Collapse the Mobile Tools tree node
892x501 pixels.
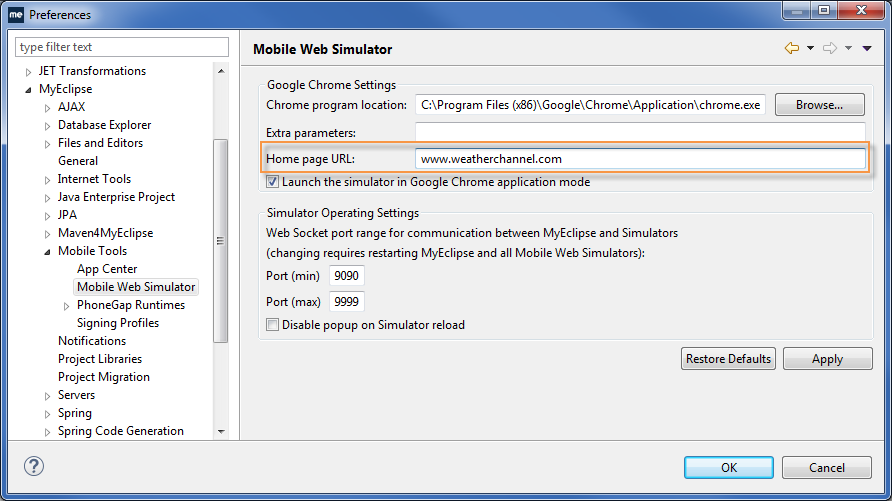point(47,252)
